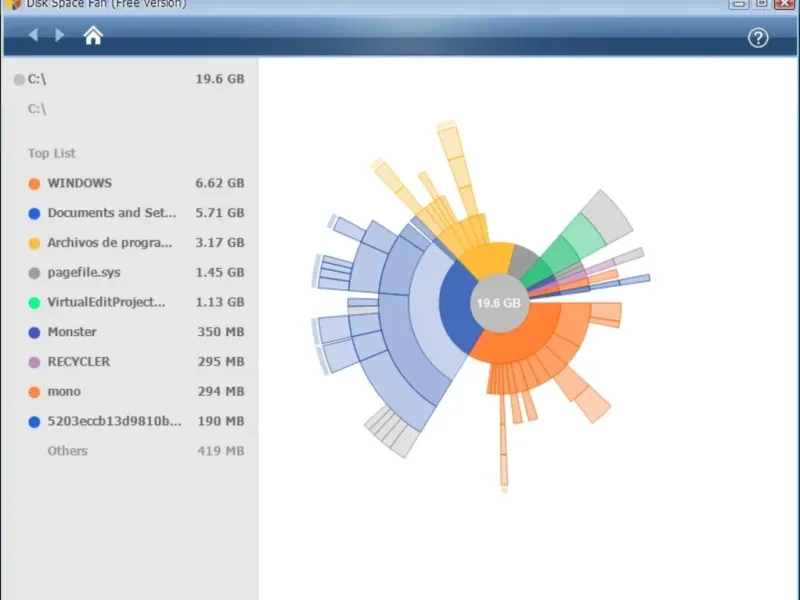
Task: Click the 5.71 GB size value
Action: (x=220, y=213)
